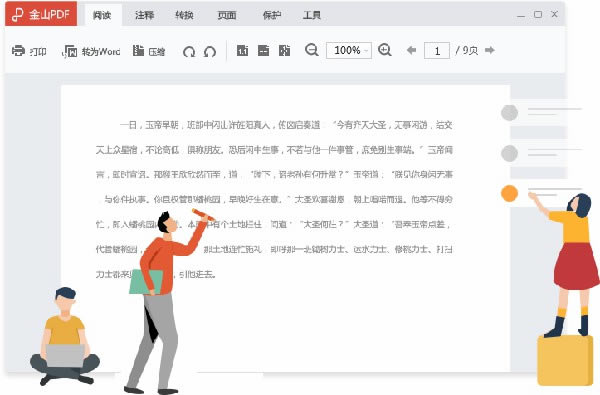This screenshot has width=600, height=395.
Task: Zoom in with the plus magnifier
Action: click(x=385, y=50)
